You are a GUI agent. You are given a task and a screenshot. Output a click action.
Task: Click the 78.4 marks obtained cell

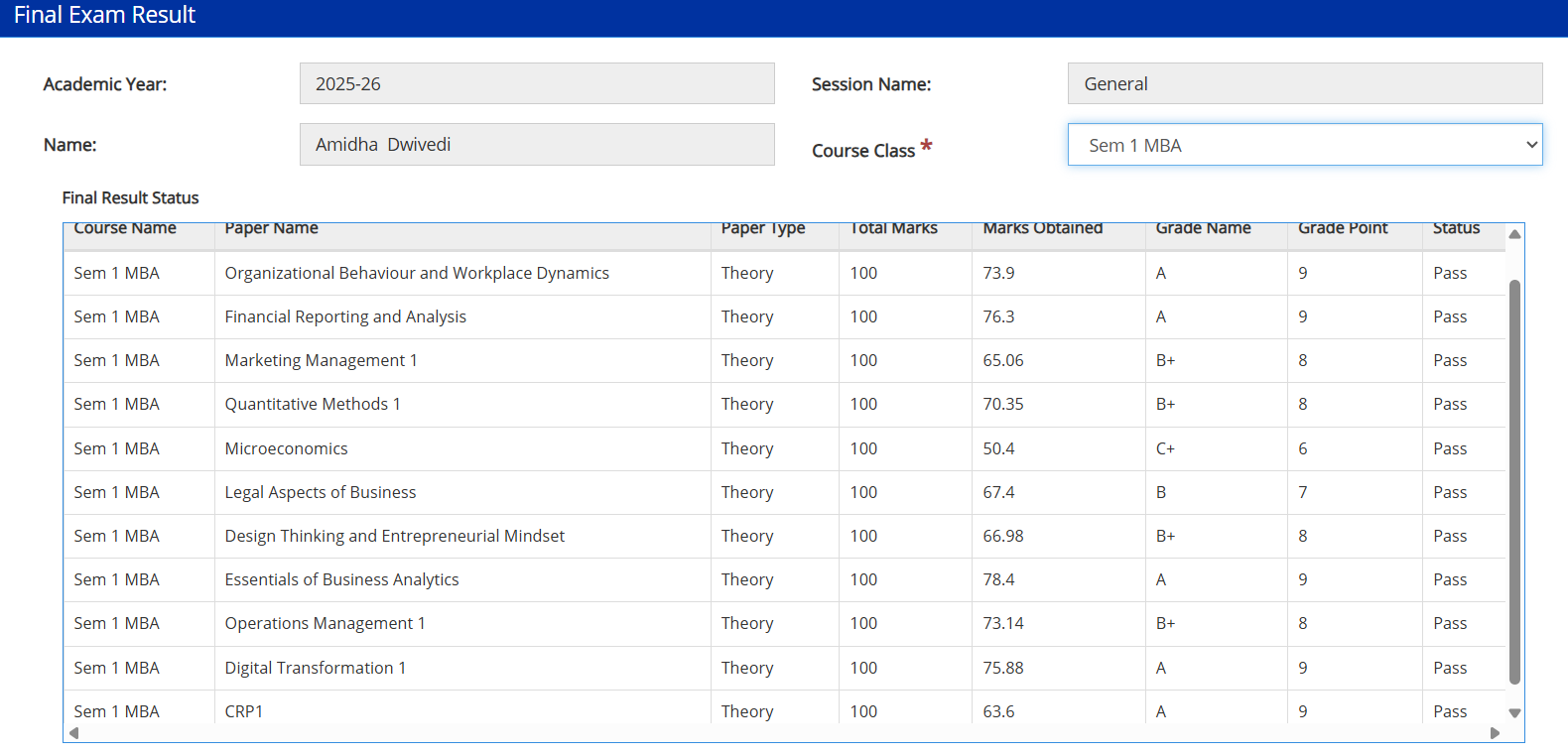[998, 579]
